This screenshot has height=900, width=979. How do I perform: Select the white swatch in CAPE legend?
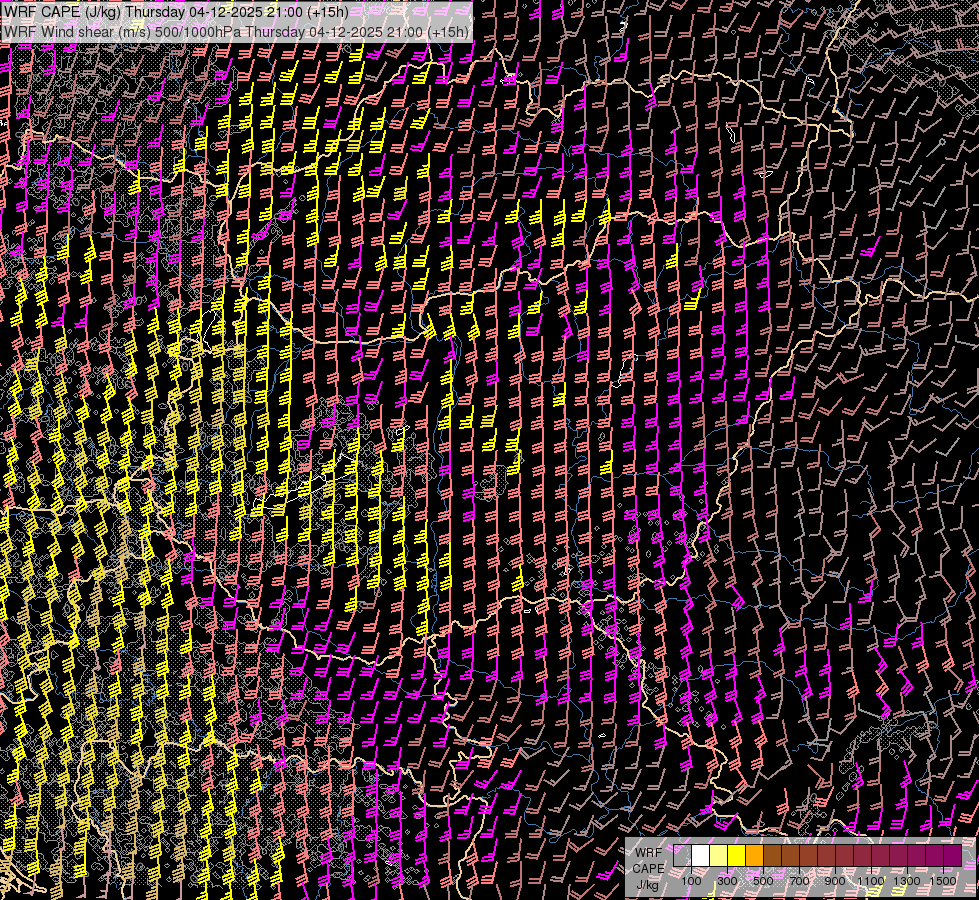tap(700, 856)
